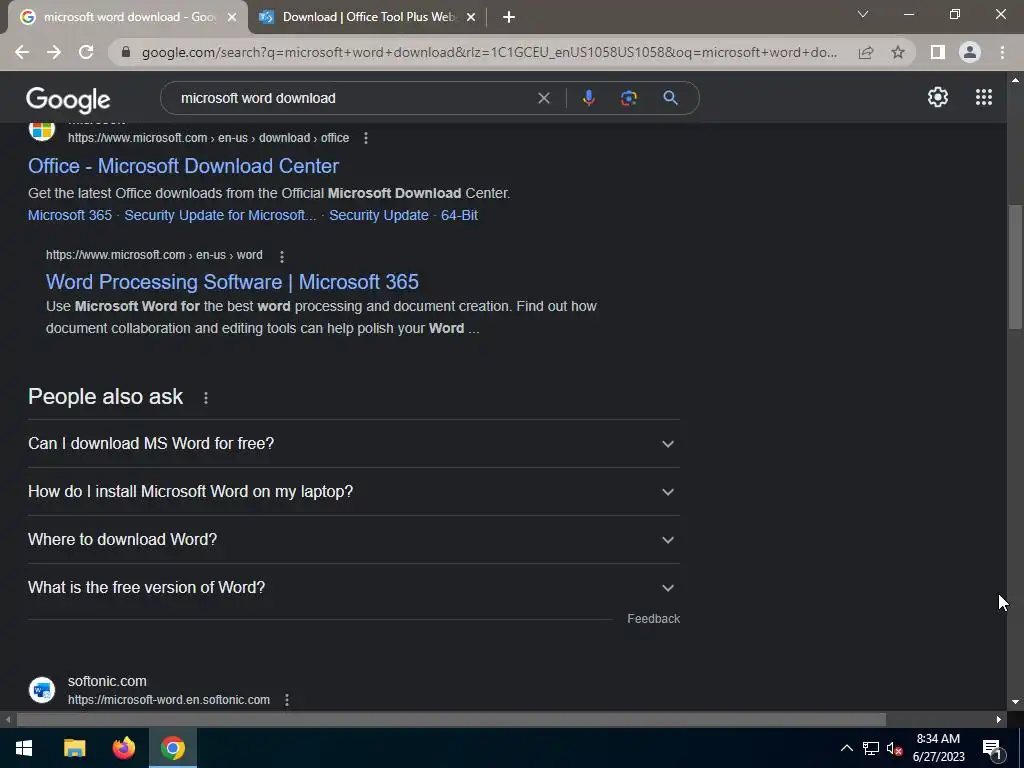
Task: Open People also ask options menu
Action: pos(206,398)
